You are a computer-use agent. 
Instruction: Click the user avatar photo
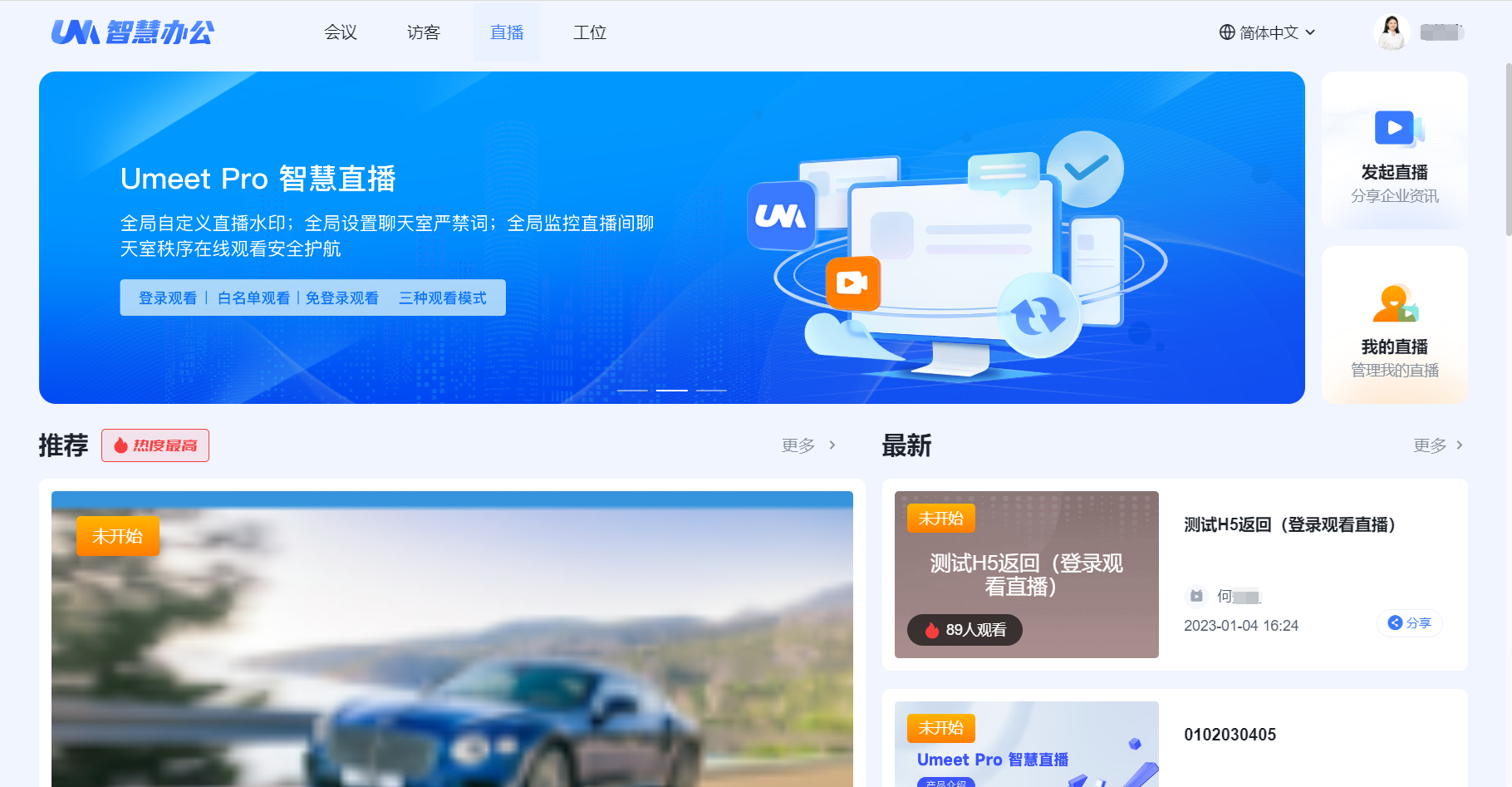pyautogui.click(x=1392, y=32)
